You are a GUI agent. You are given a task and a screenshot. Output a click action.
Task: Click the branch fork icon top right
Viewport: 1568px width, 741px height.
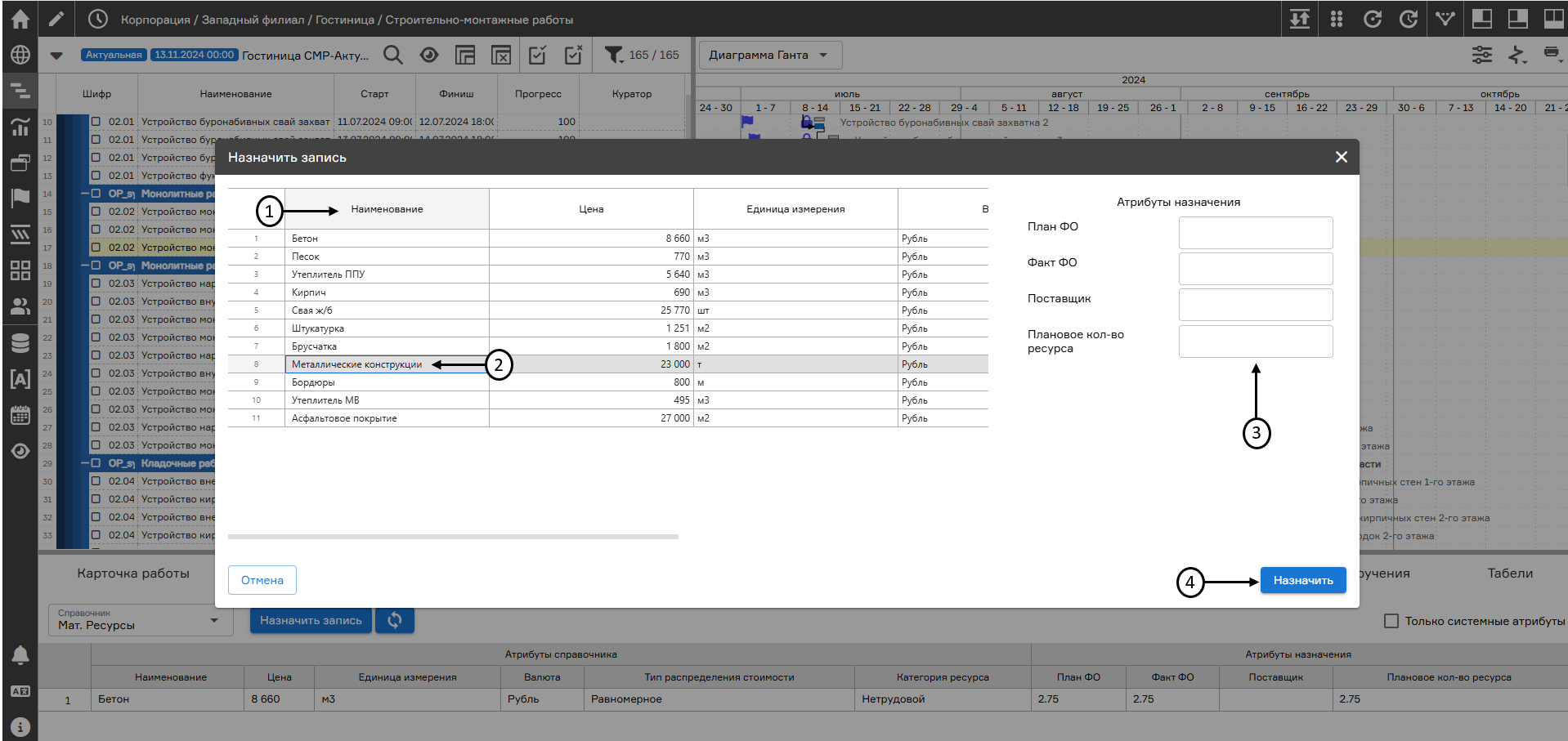pos(1445,19)
